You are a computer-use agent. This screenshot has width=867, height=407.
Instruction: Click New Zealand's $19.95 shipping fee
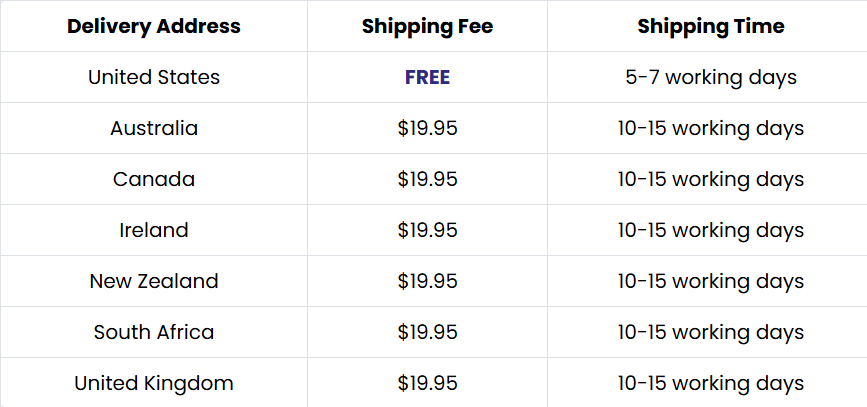[x=427, y=281]
